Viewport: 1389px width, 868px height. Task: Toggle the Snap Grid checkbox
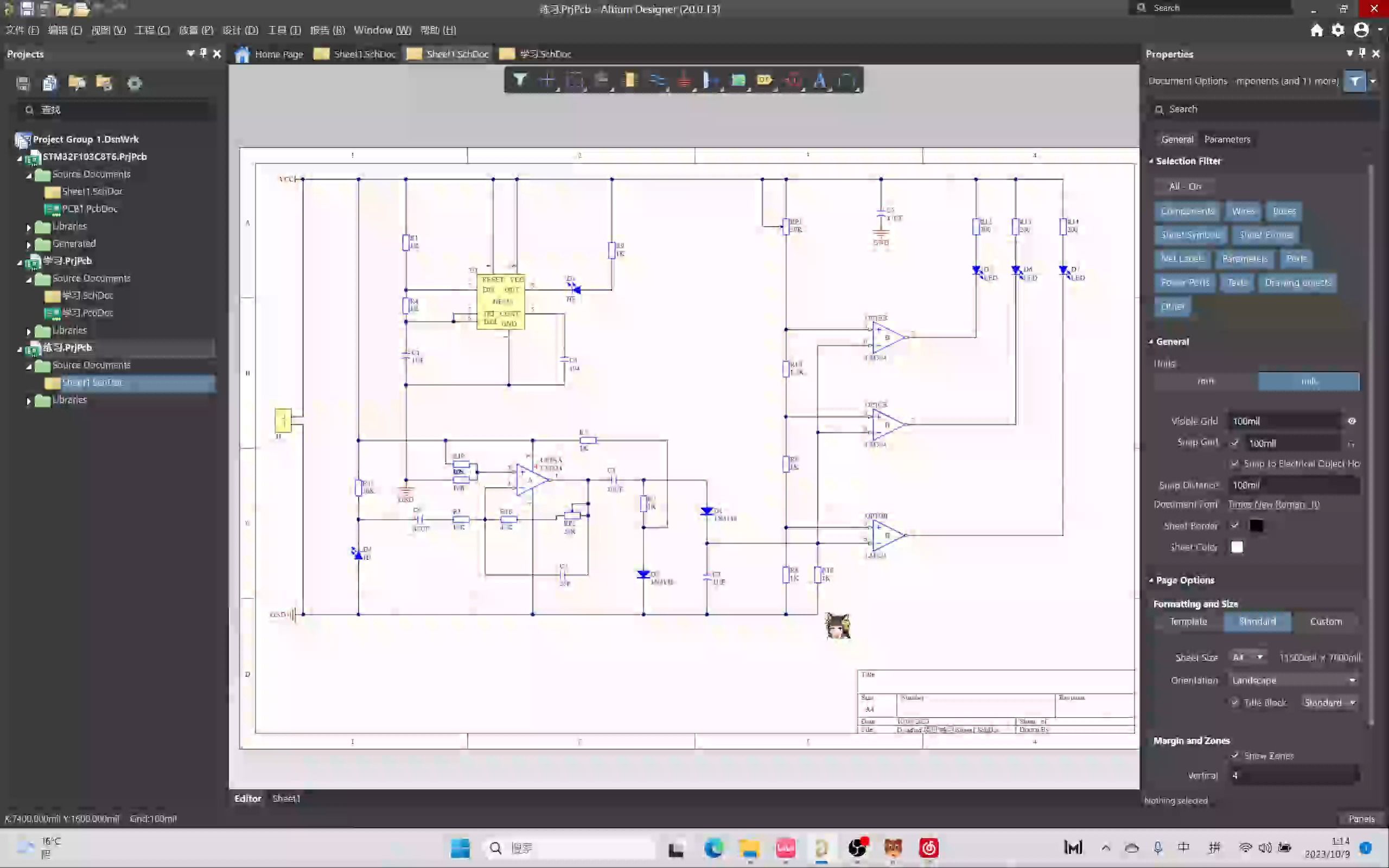click(x=1234, y=443)
